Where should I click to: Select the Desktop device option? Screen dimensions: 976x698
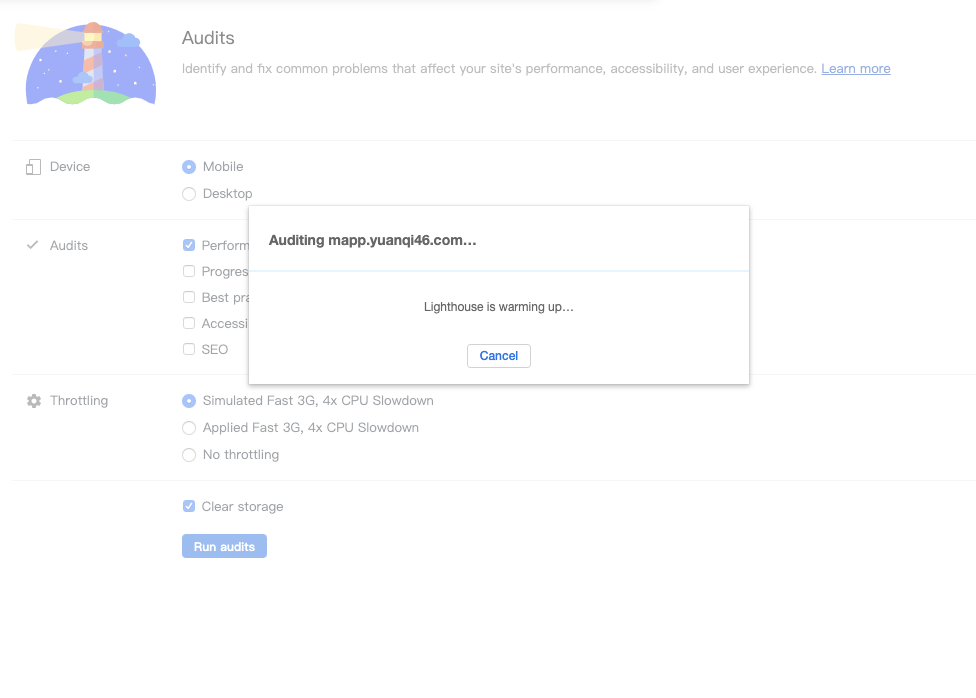189,194
